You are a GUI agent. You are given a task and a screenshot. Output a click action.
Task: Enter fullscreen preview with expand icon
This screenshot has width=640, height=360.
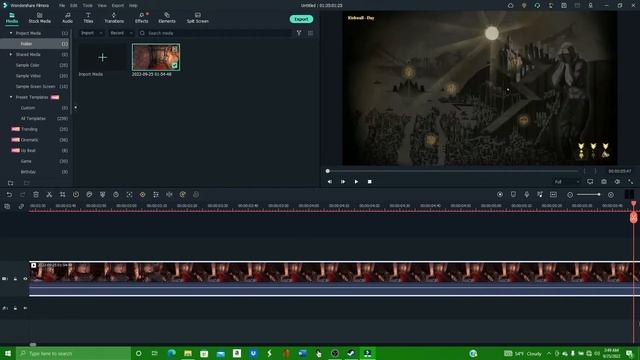631,182
